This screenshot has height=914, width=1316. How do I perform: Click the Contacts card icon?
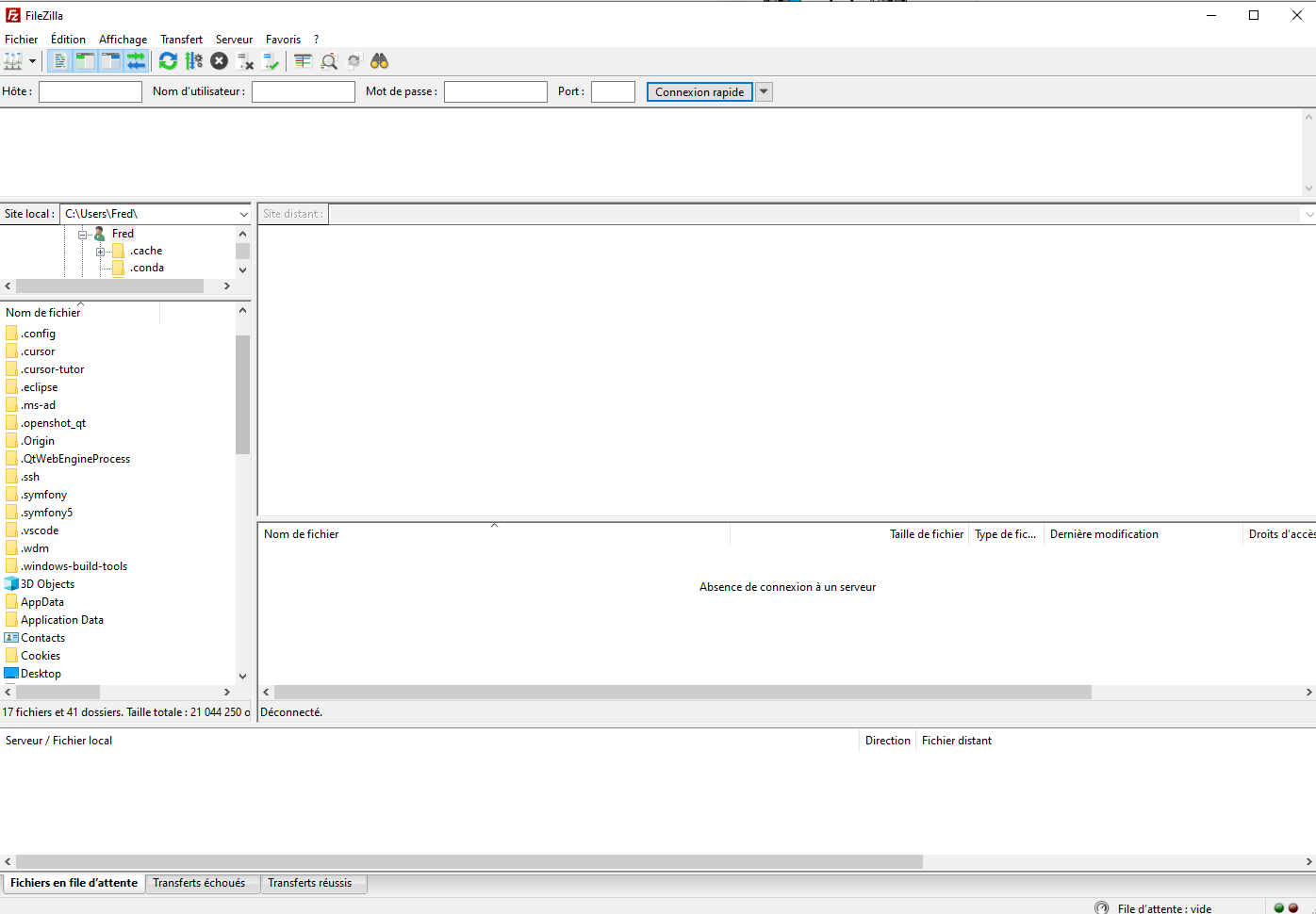point(11,638)
